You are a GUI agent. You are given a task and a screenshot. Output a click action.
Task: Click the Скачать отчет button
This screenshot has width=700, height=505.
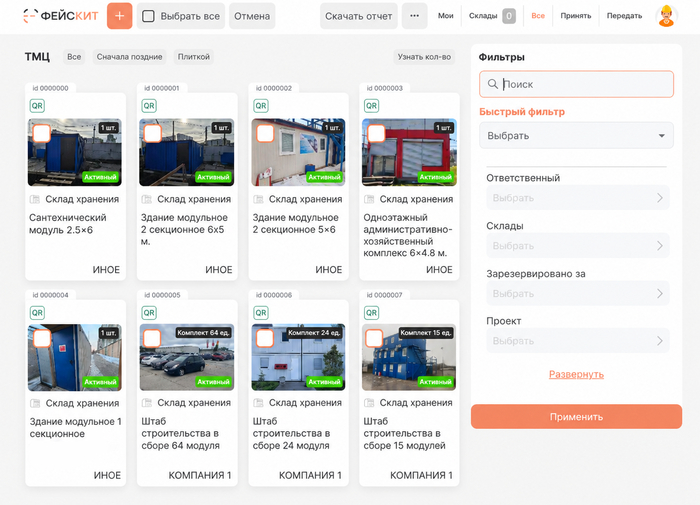[x=358, y=16]
